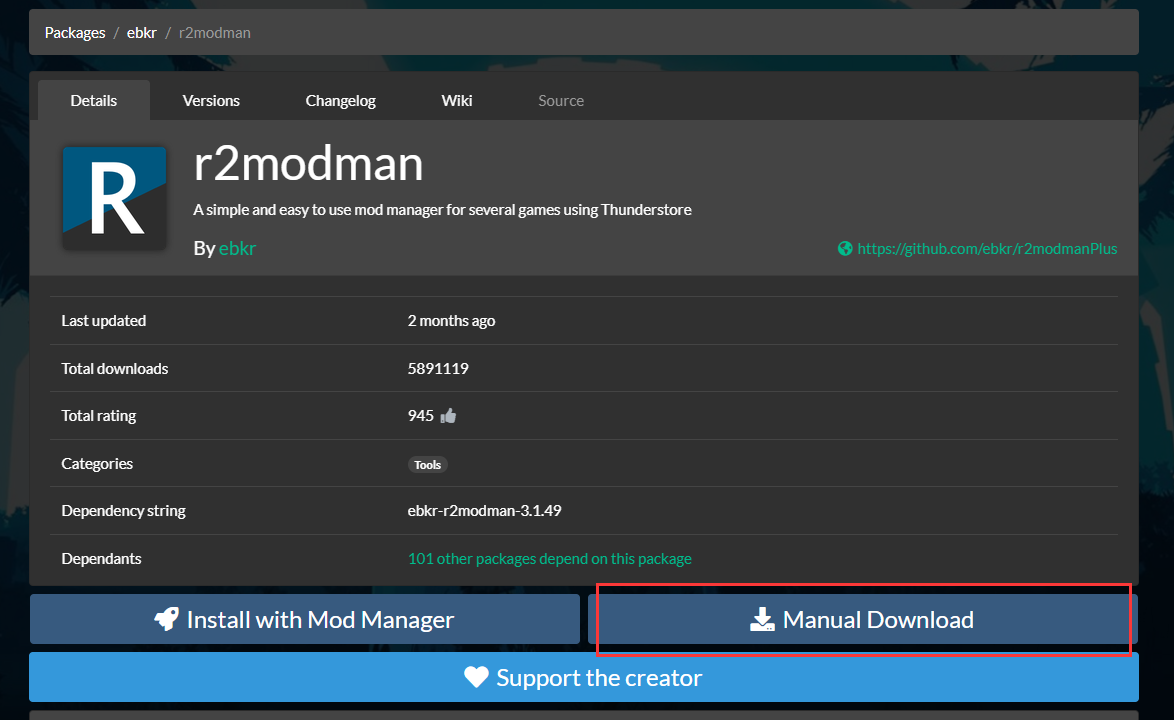Click the download arrow icon beside Manual Download
The image size is (1174, 720).
(x=762, y=620)
